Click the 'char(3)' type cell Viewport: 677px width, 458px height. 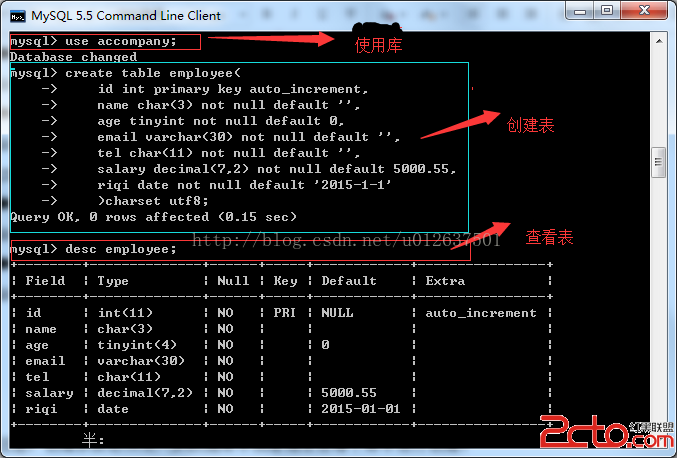(125, 329)
